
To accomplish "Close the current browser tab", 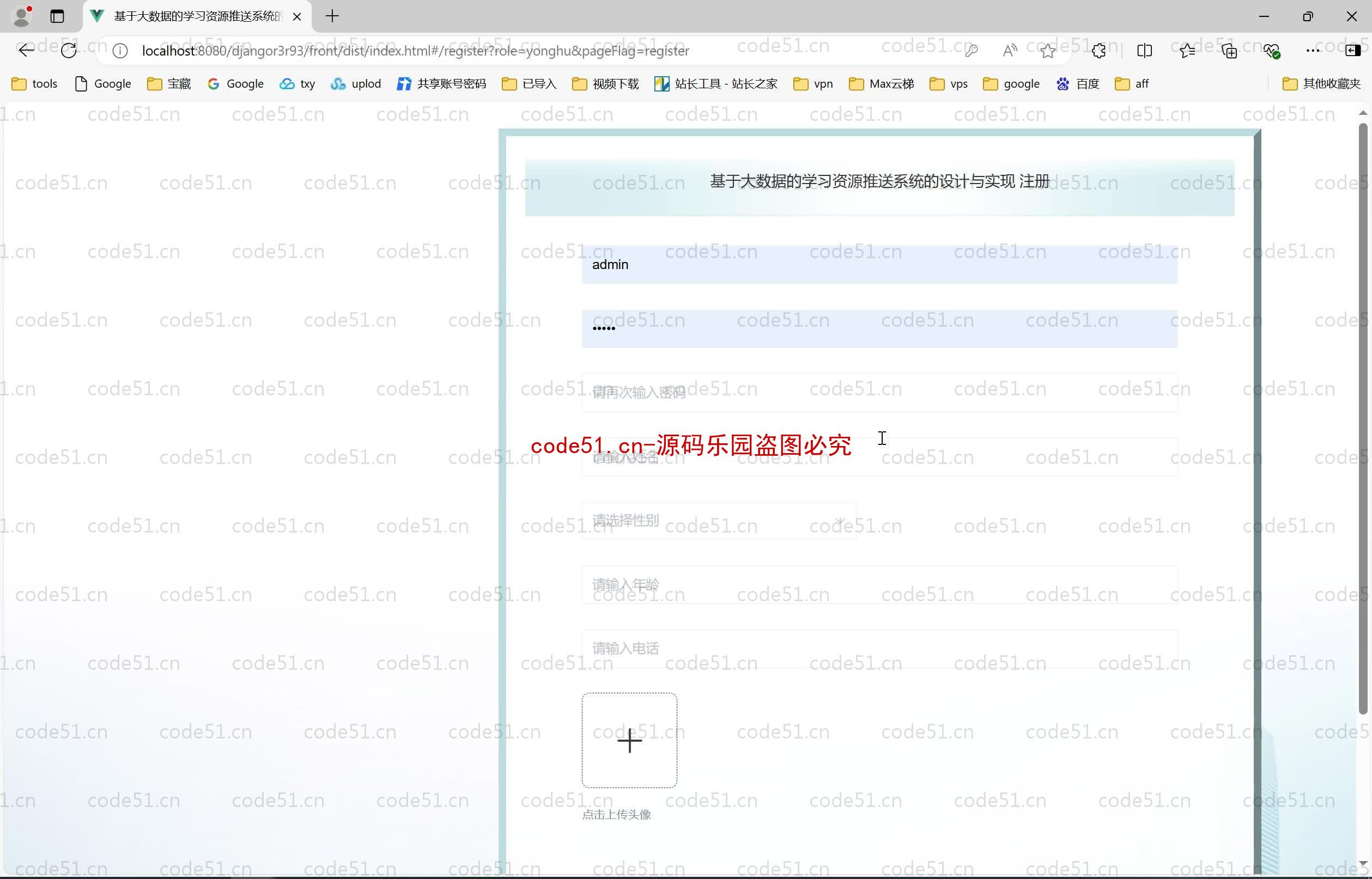I will (x=297, y=16).
